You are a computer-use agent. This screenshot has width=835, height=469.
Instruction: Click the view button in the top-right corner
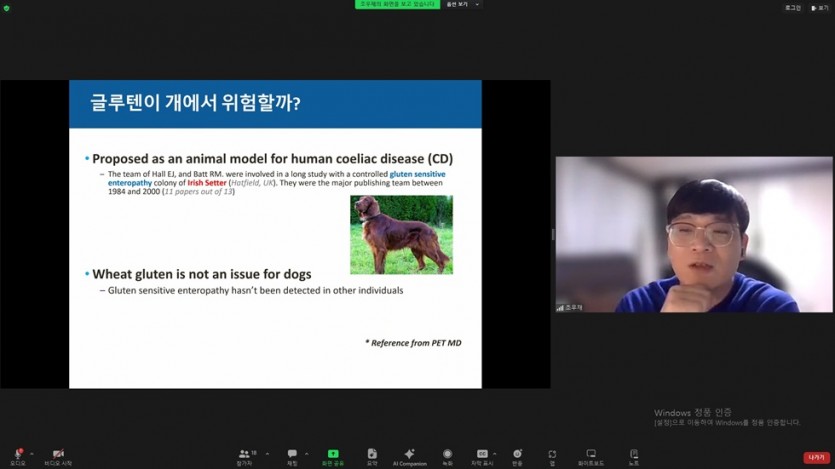coord(820,8)
